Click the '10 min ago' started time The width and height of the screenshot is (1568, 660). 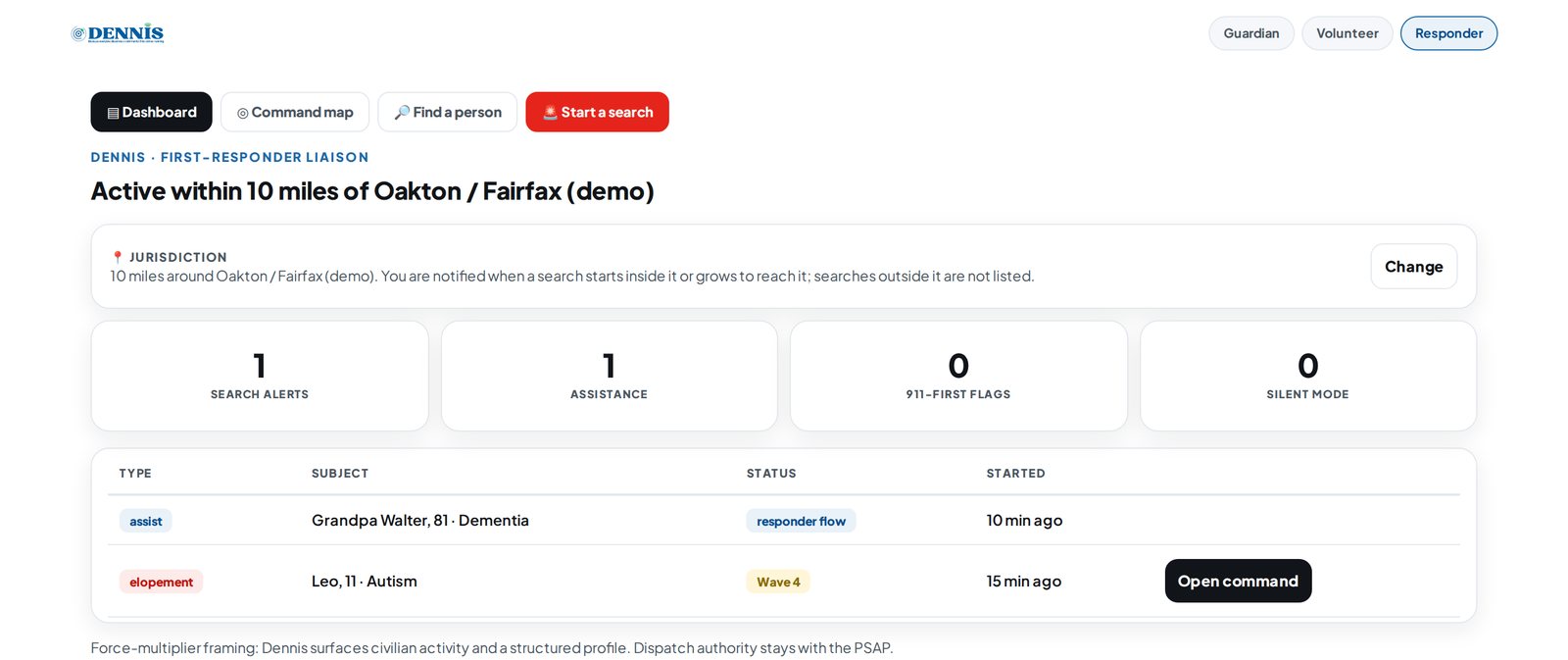click(x=1024, y=520)
